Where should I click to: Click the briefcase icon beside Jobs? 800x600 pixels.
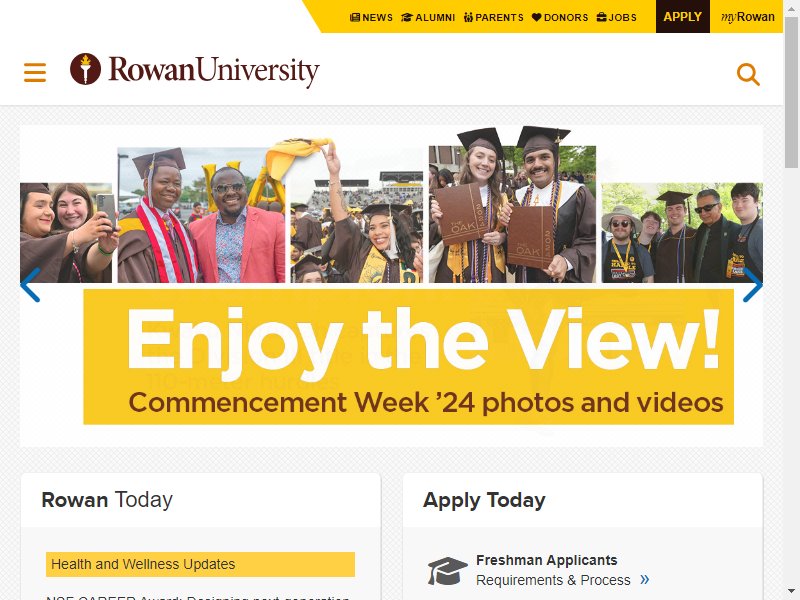(x=602, y=17)
